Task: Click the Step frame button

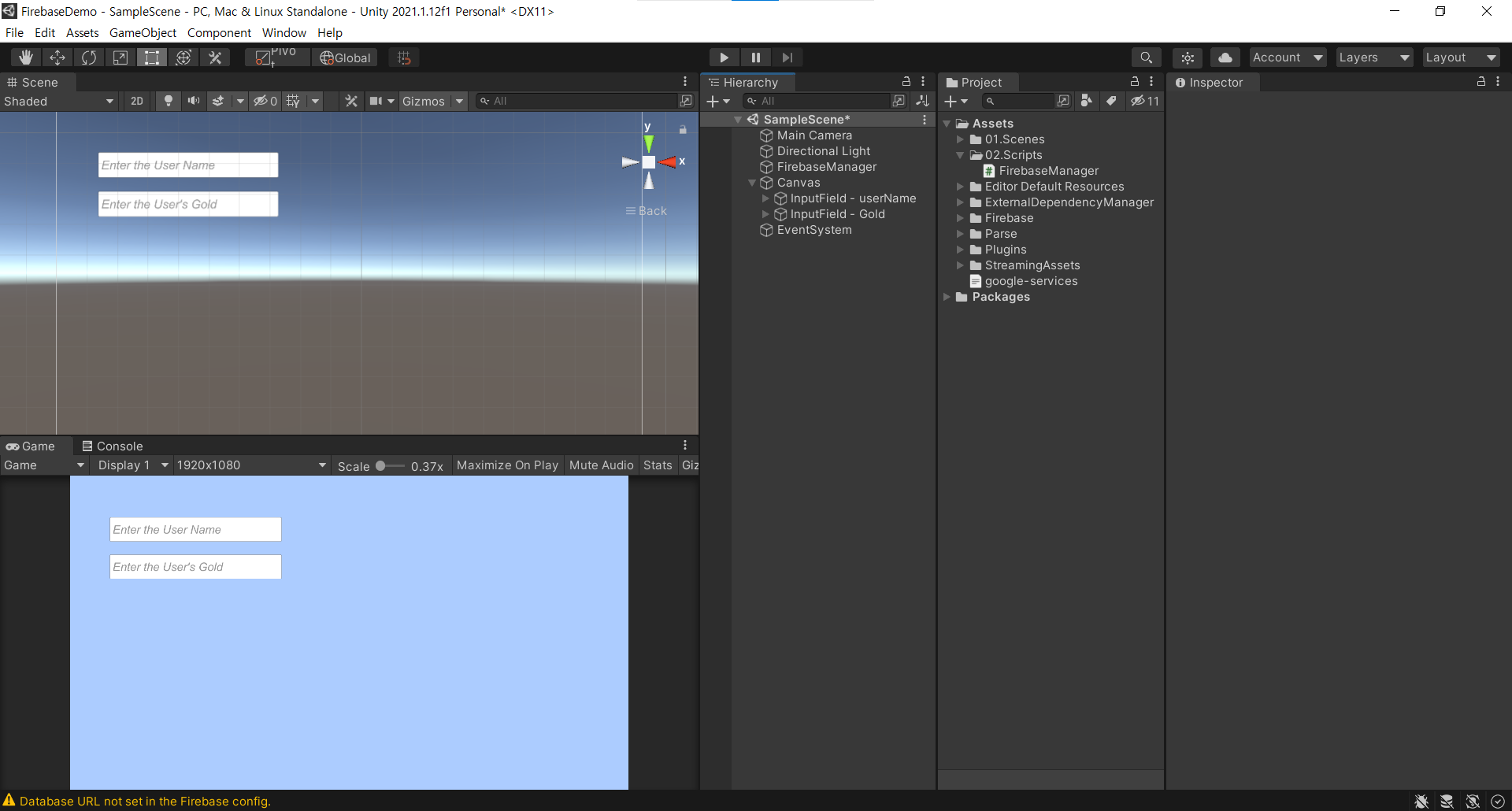Action: [787, 57]
